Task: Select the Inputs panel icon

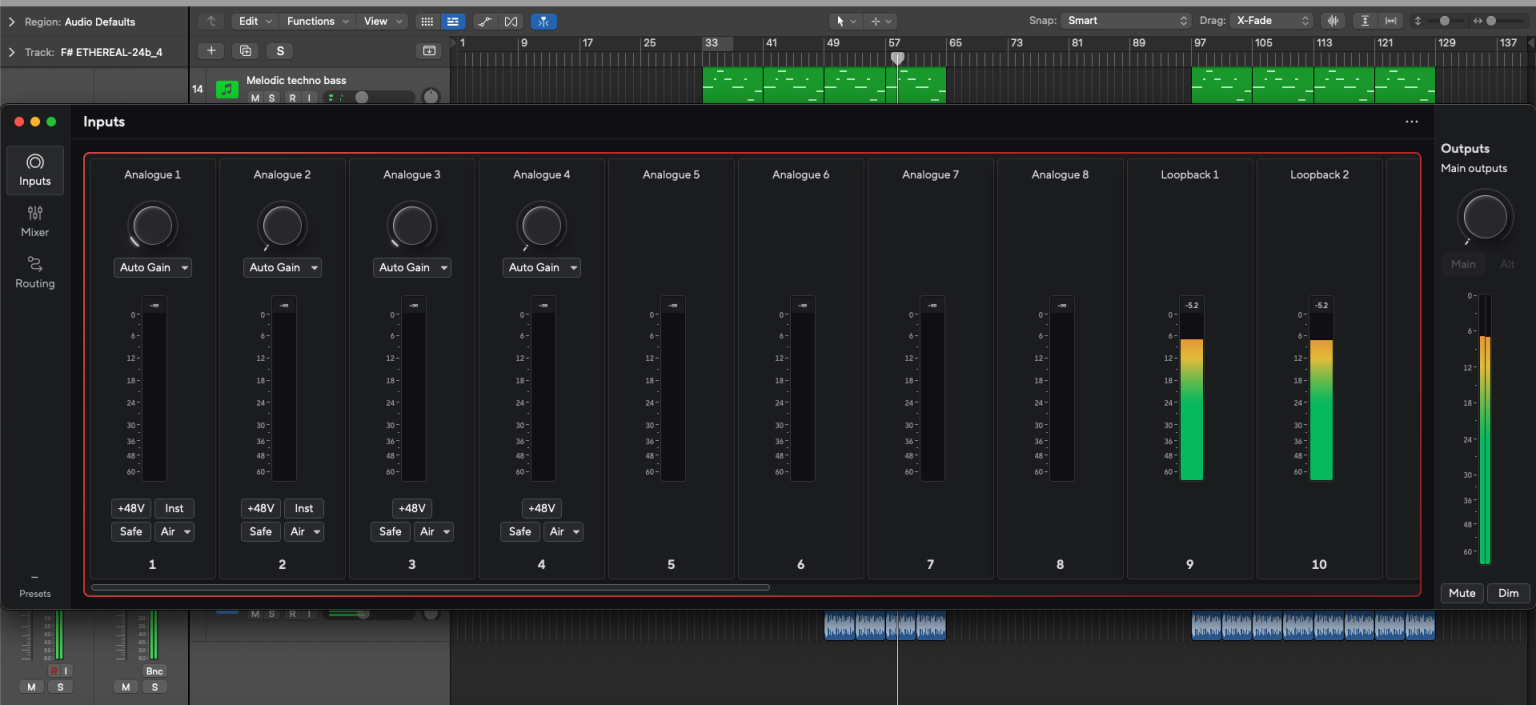Action: click(35, 170)
